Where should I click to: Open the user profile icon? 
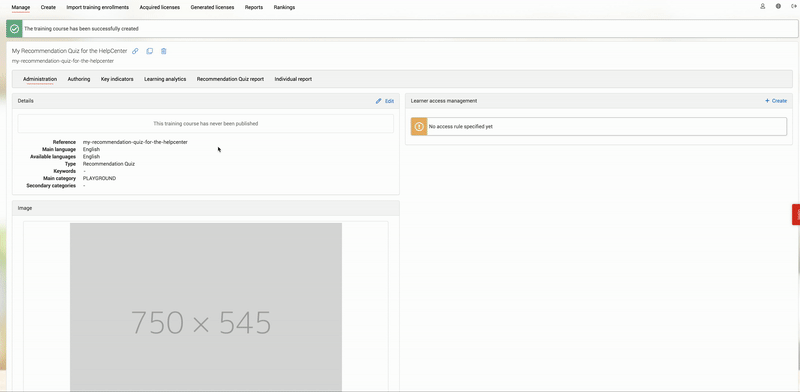[763, 7]
